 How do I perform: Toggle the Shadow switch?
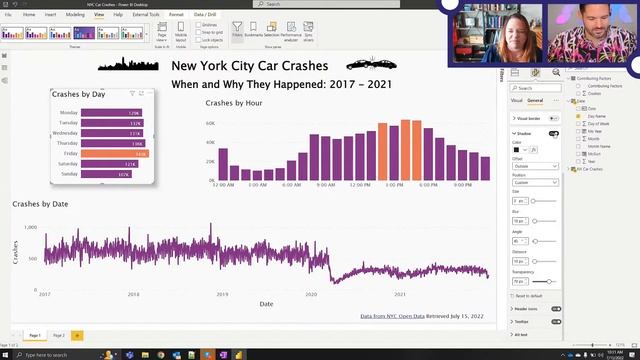[x=553, y=133]
